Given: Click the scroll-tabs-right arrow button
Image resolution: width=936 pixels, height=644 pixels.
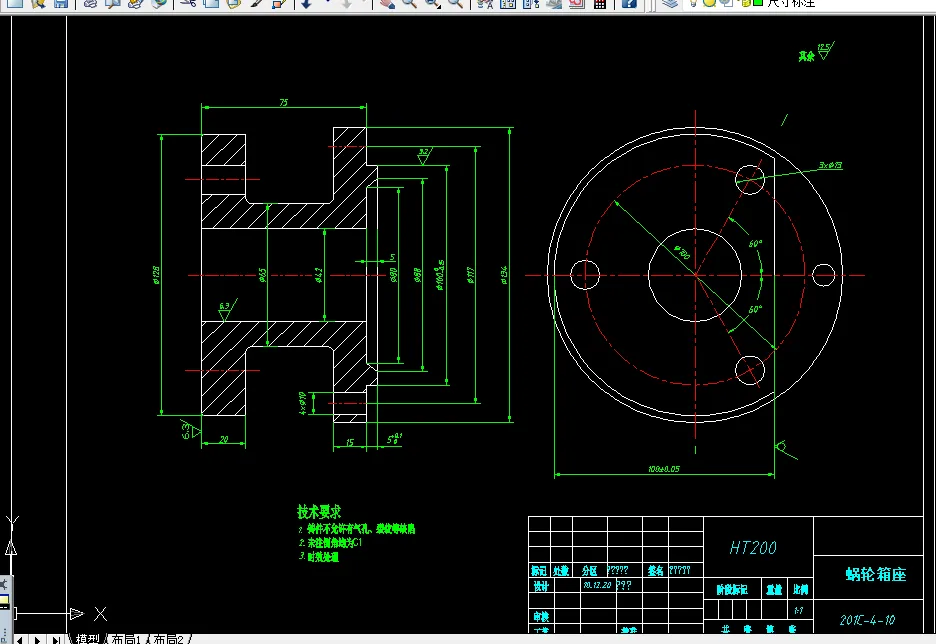Looking at the screenshot, I should pos(37,640).
